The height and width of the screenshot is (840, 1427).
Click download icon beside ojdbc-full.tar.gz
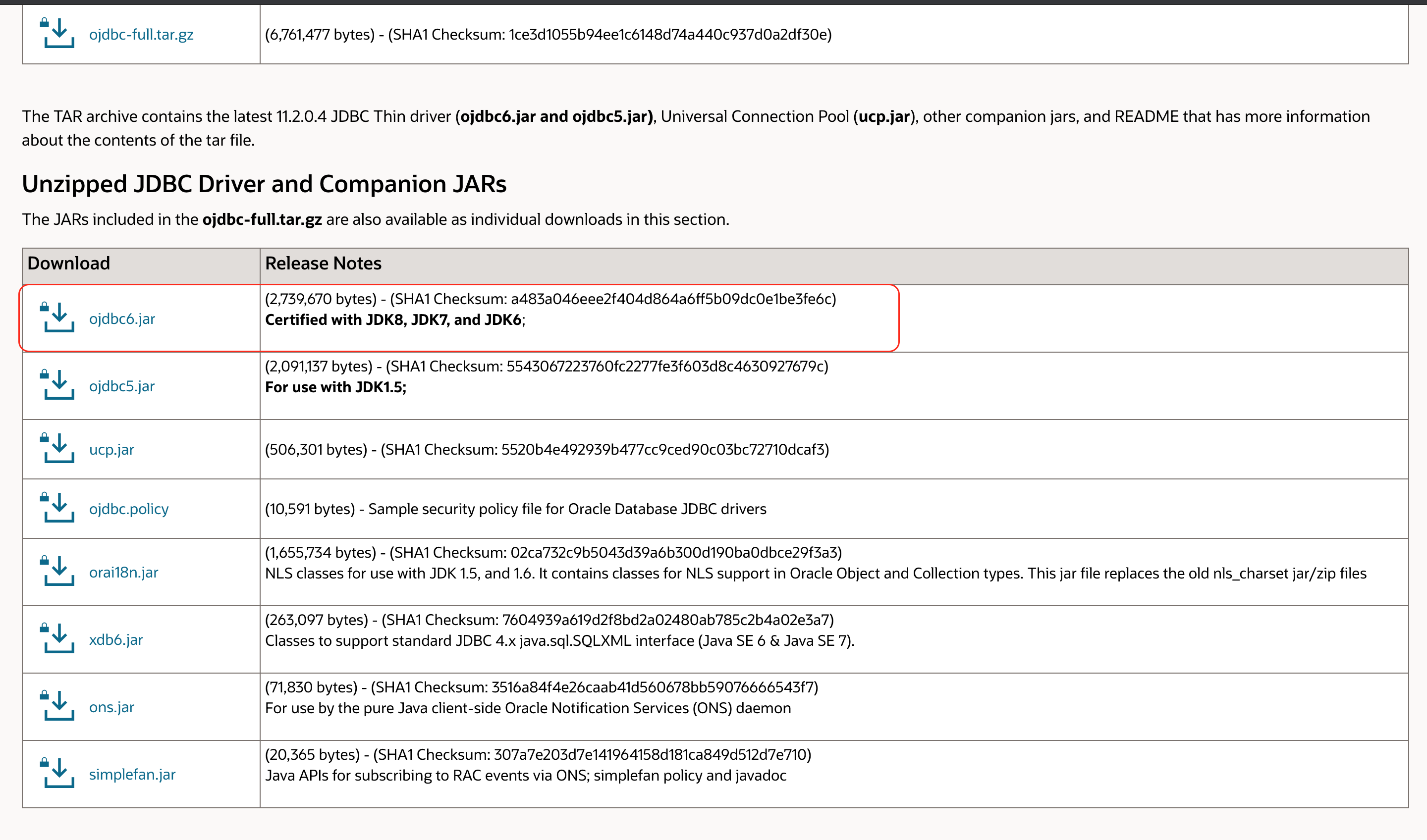(x=58, y=33)
